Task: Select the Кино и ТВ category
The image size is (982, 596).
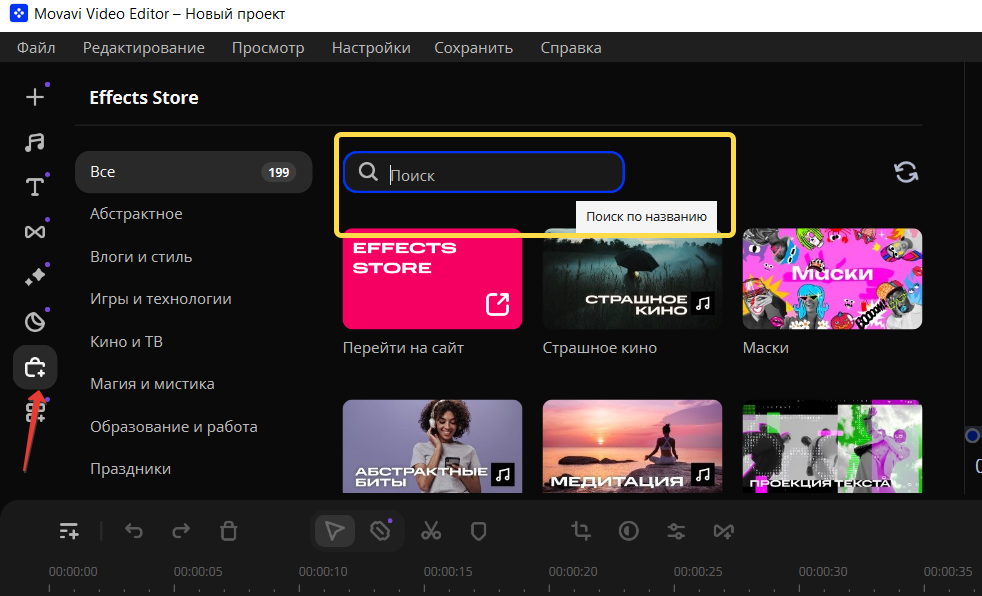Action: [127, 341]
